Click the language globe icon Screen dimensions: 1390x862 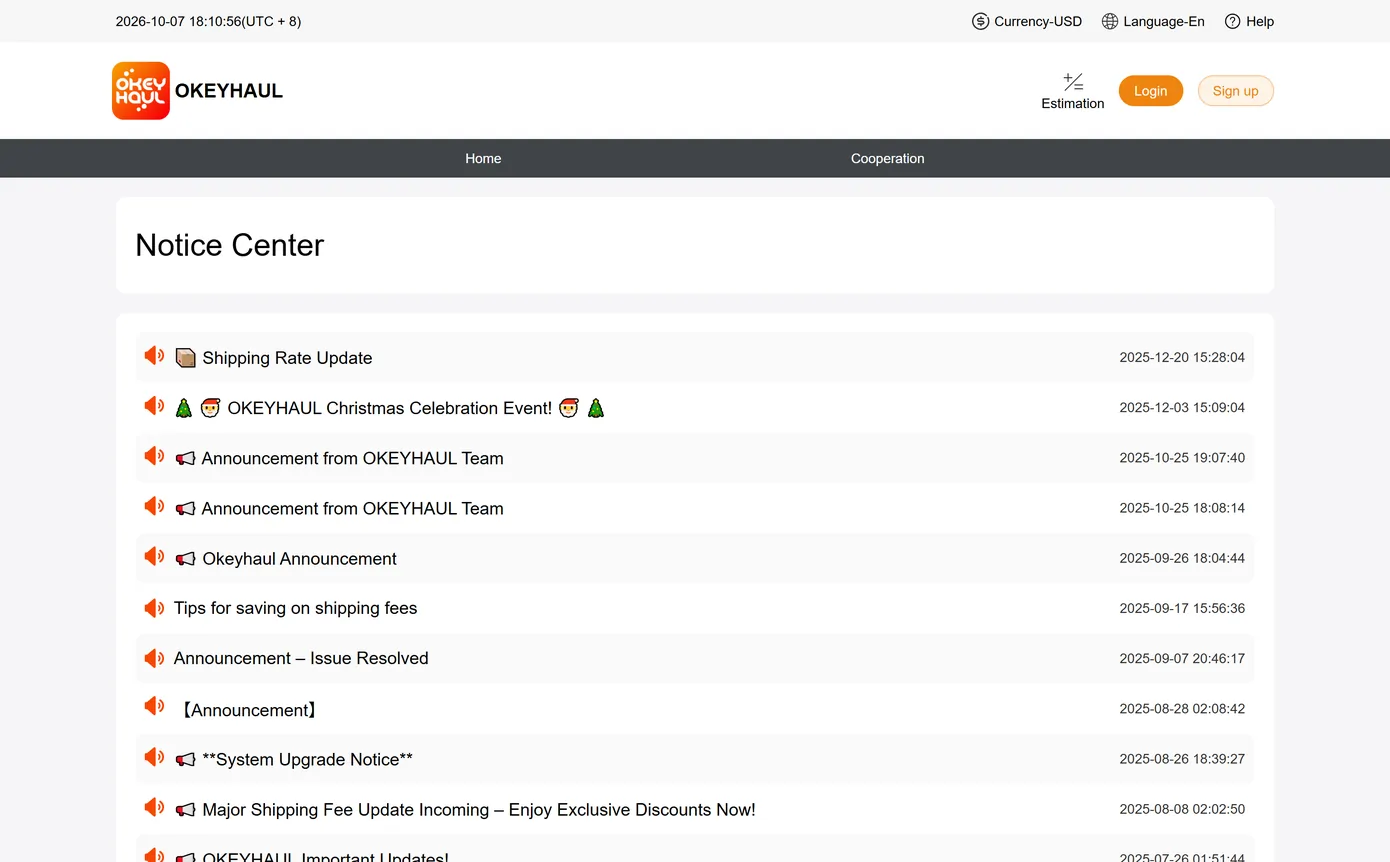coord(1110,21)
